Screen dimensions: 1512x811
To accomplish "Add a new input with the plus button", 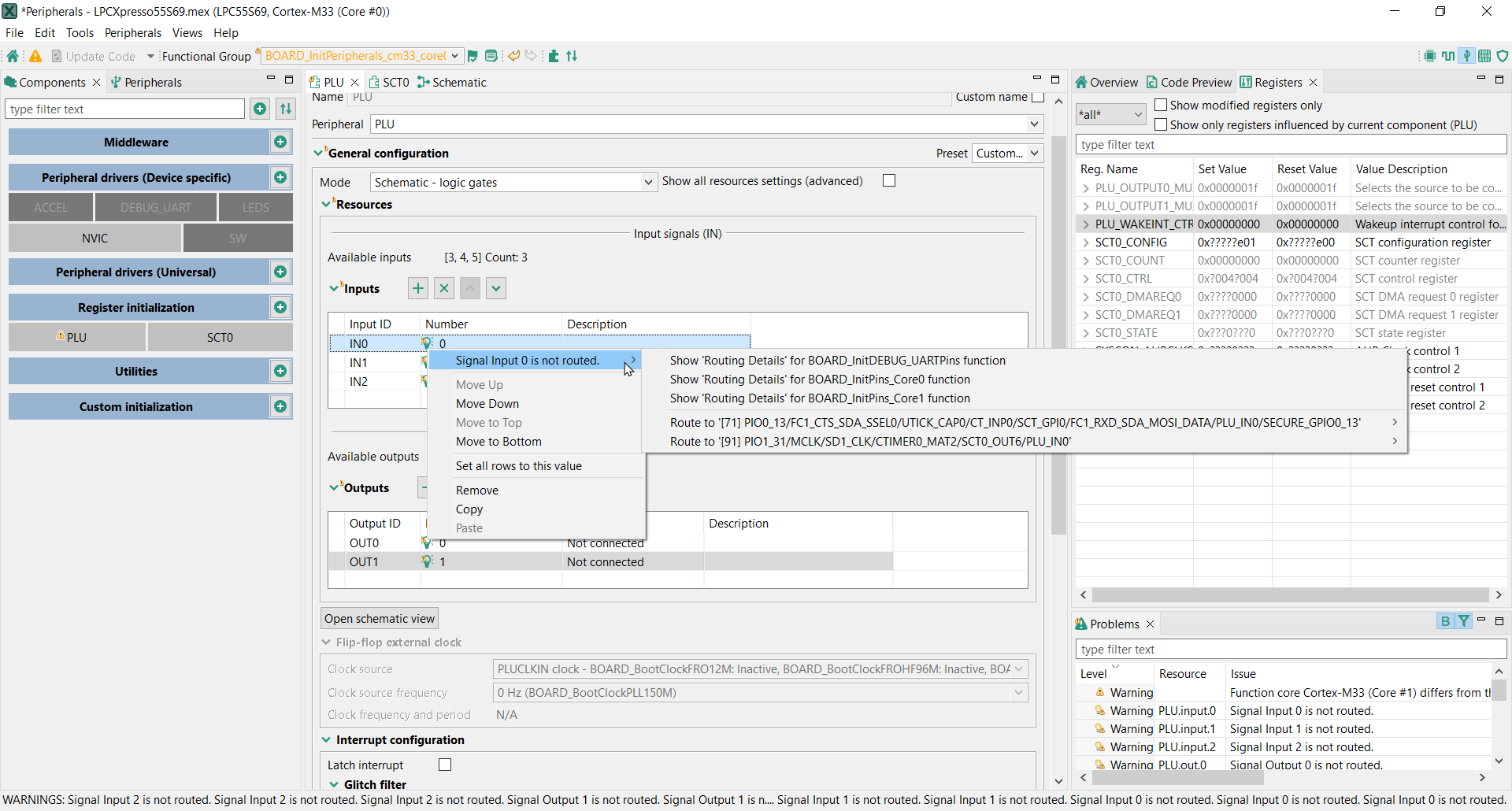I will point(418,288).
